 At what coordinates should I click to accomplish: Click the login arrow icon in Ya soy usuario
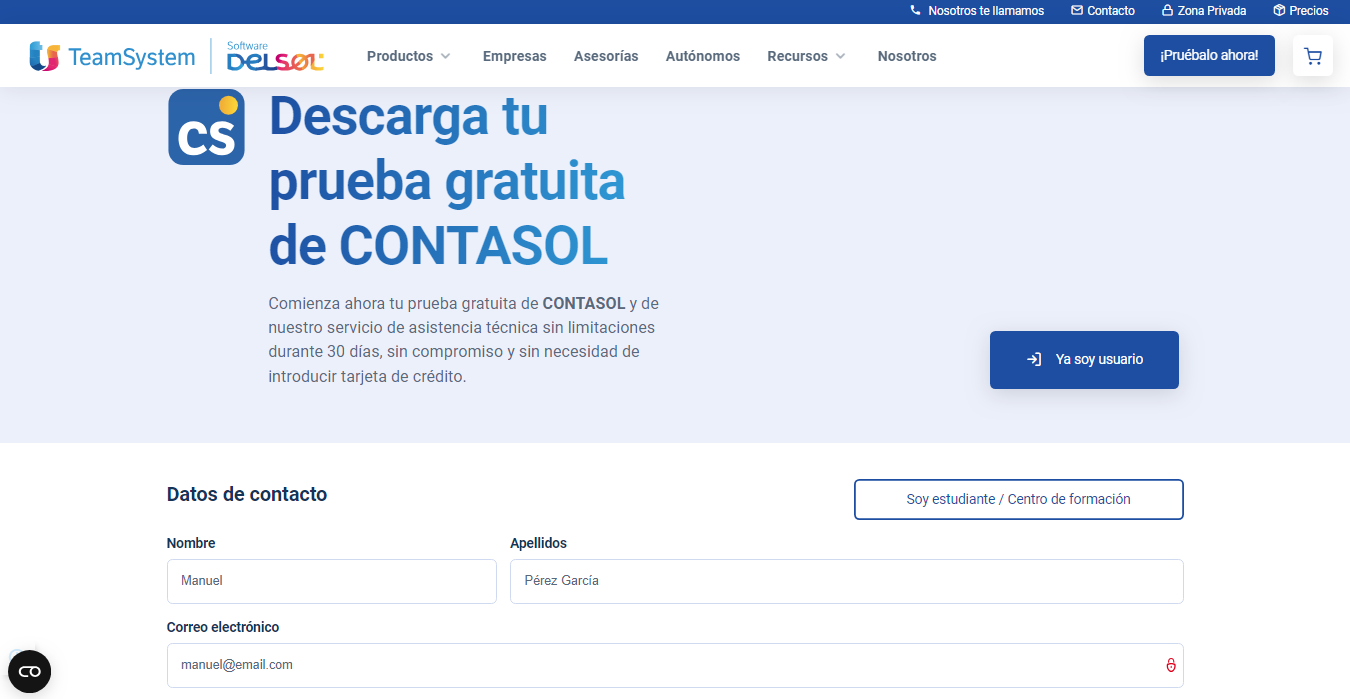1034,359
